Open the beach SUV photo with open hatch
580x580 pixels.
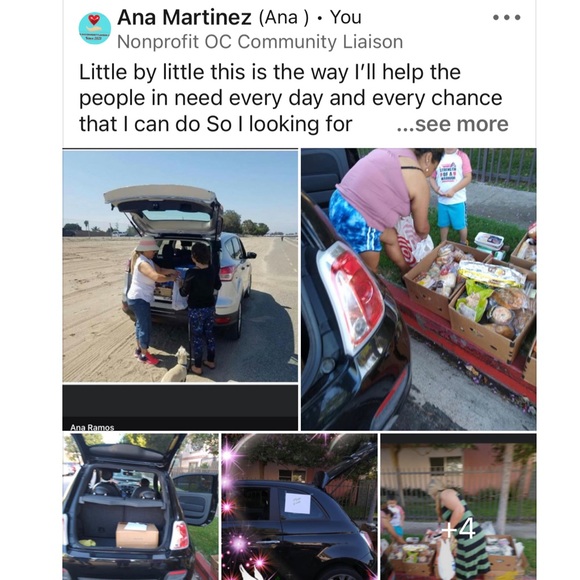coord(180,265)
